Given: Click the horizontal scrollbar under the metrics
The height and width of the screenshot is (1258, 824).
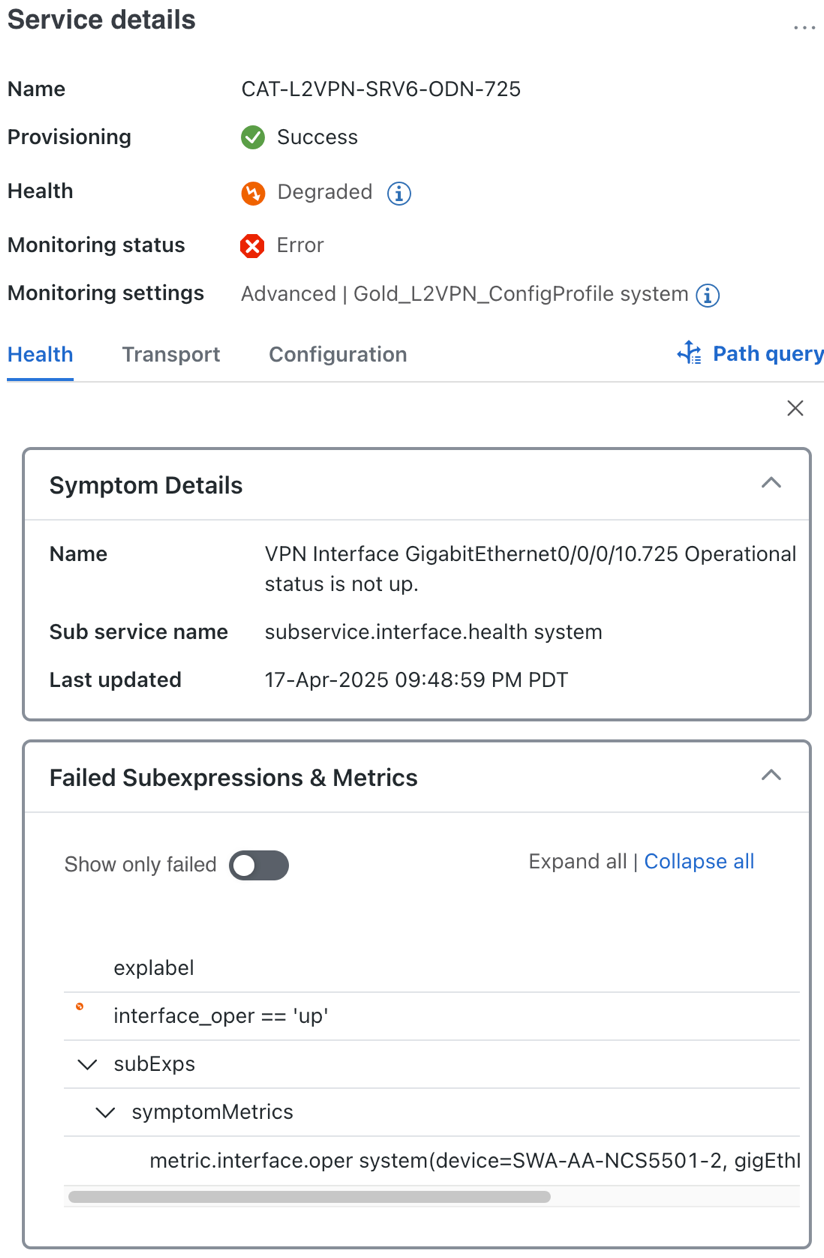Looking at the screenshot, I should 309,1197.
